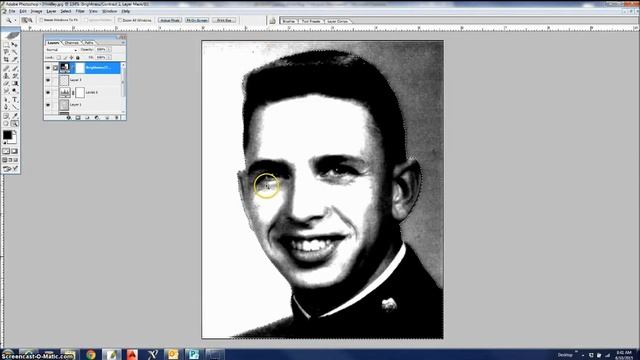Screen dimensions: 640x360
Task: Click Edit in Quick Mask Mode icon
Action: 14,151
